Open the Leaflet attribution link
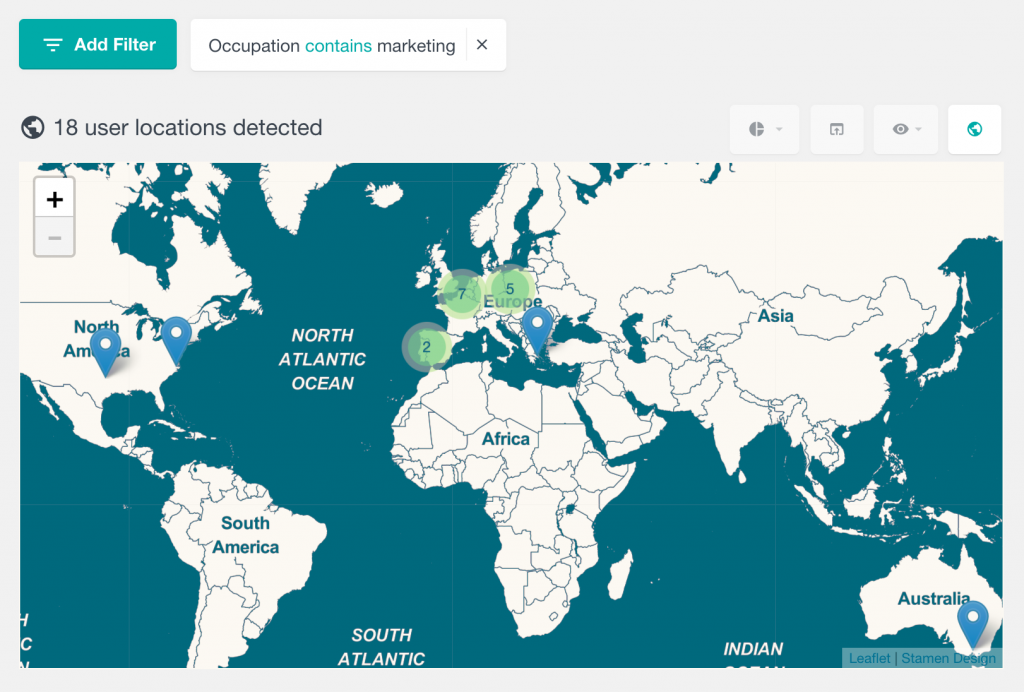This screenshot has height=692, width=1024. pyautogui.click(x=869, y=658)
